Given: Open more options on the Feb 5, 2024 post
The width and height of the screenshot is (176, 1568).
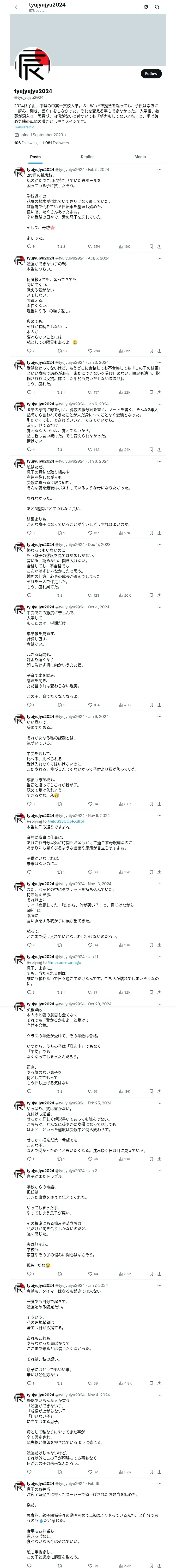Looking at the screenshot, I should point(159,170).
